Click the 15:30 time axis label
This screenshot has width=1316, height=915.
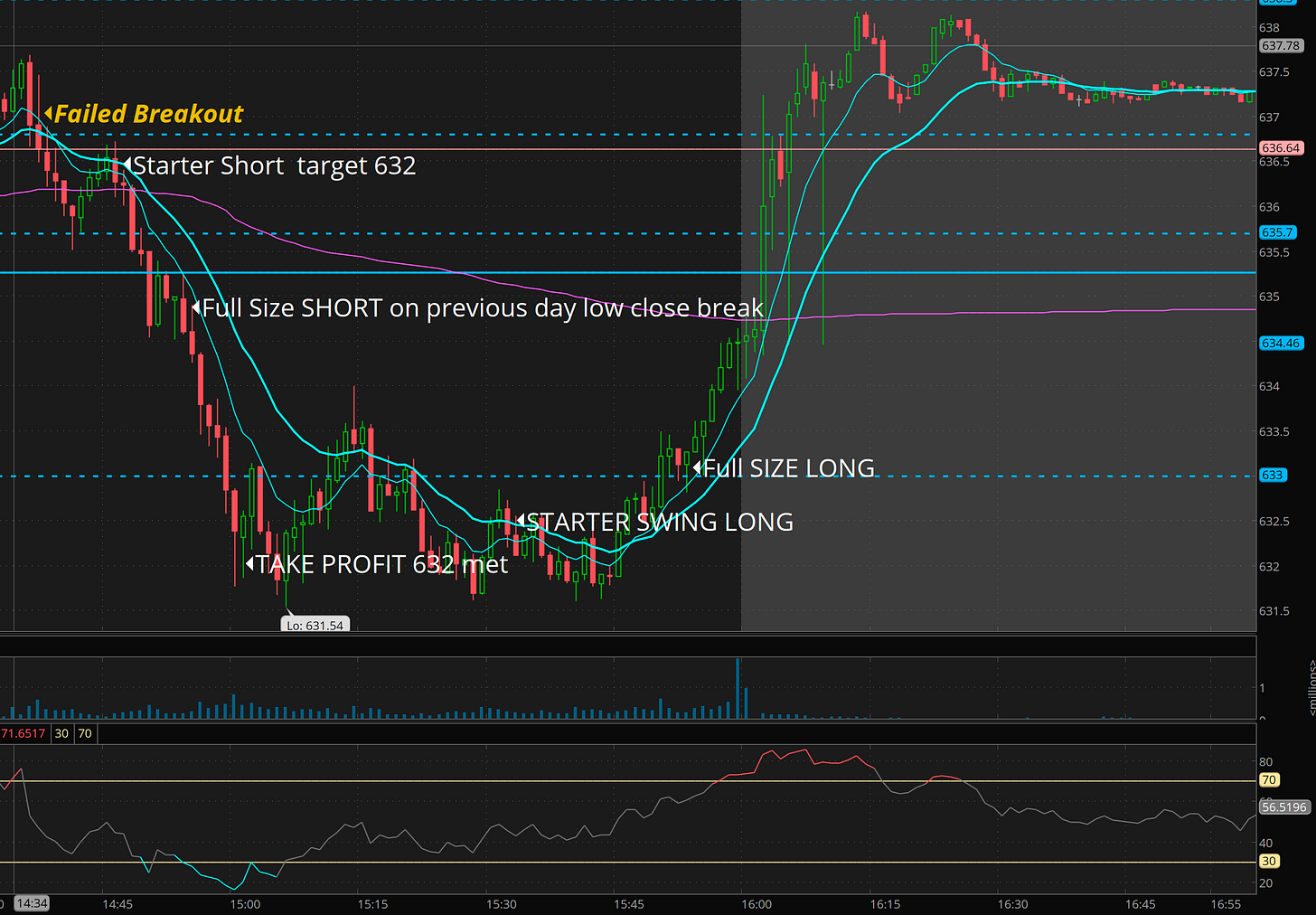pos(502,904)
